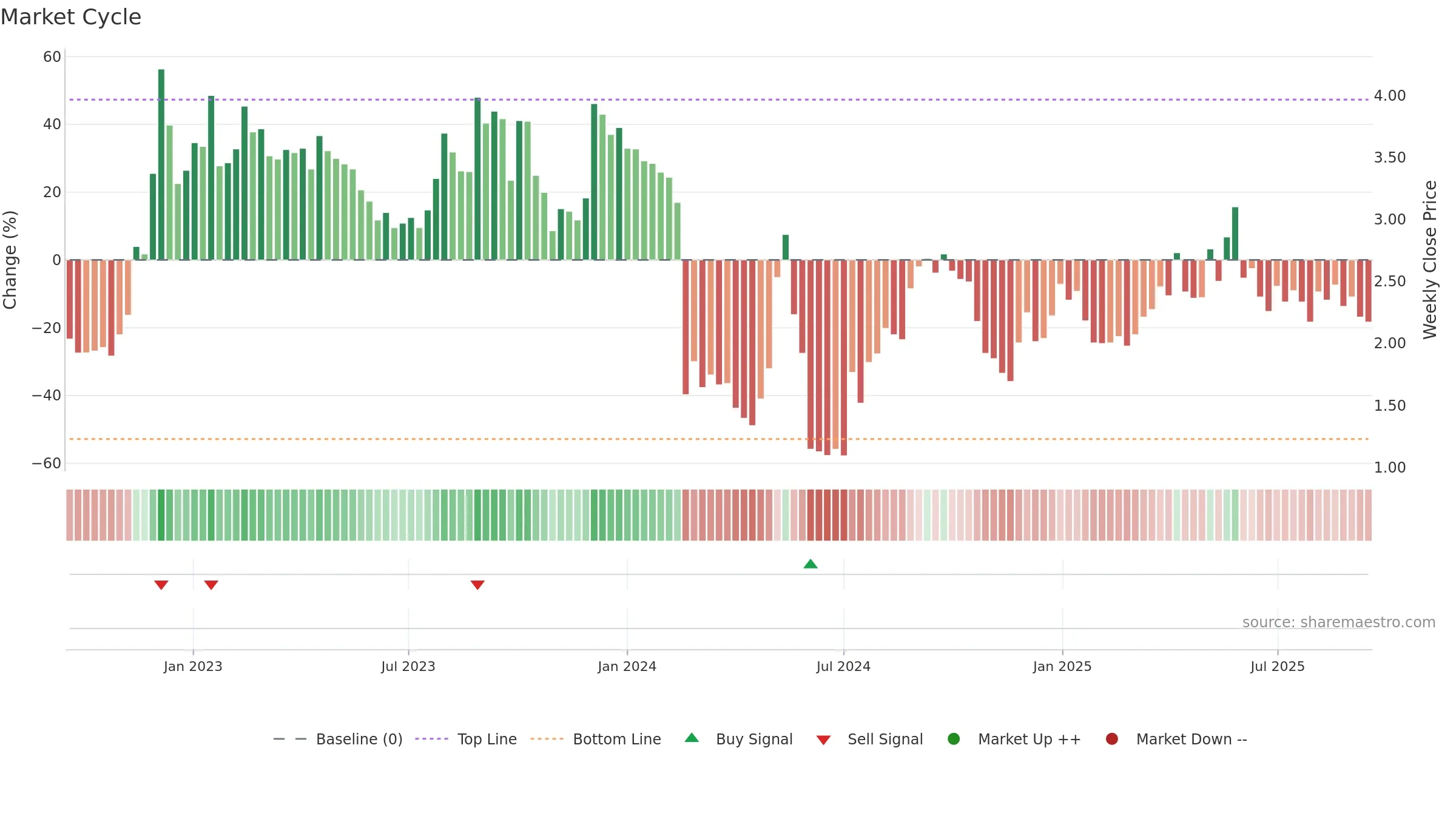Toggle the Sell Signal legend entry
This screenshot has height=819, width=1456.
click(869, 739)
